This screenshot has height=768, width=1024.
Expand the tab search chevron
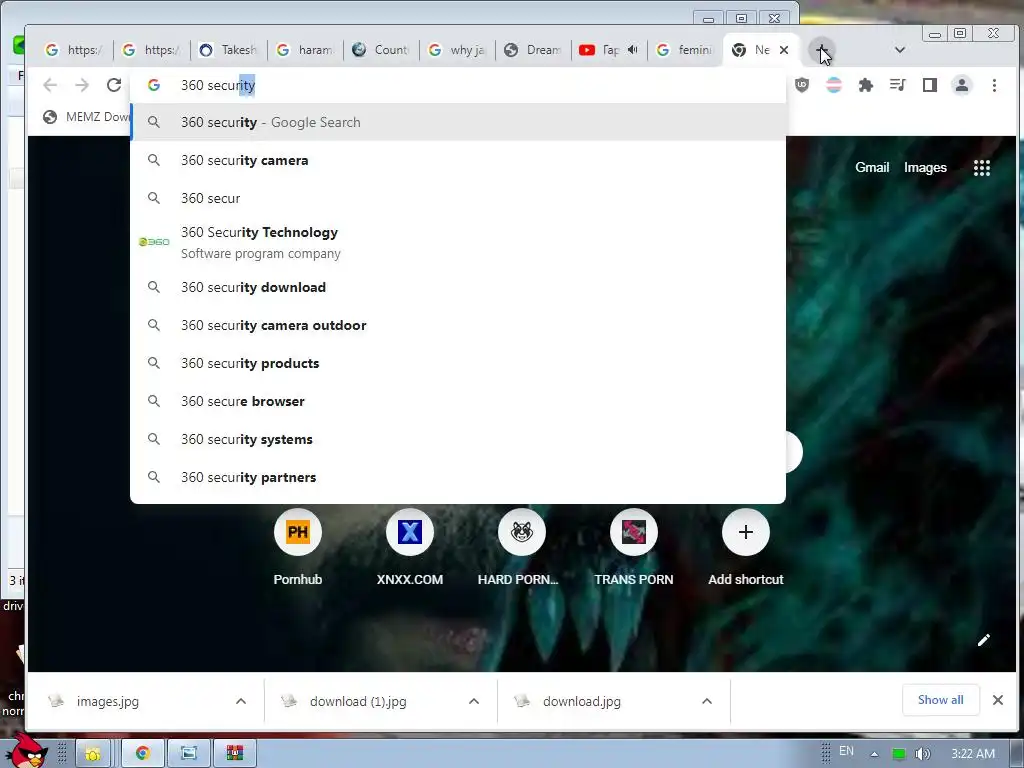click(899, 50)
